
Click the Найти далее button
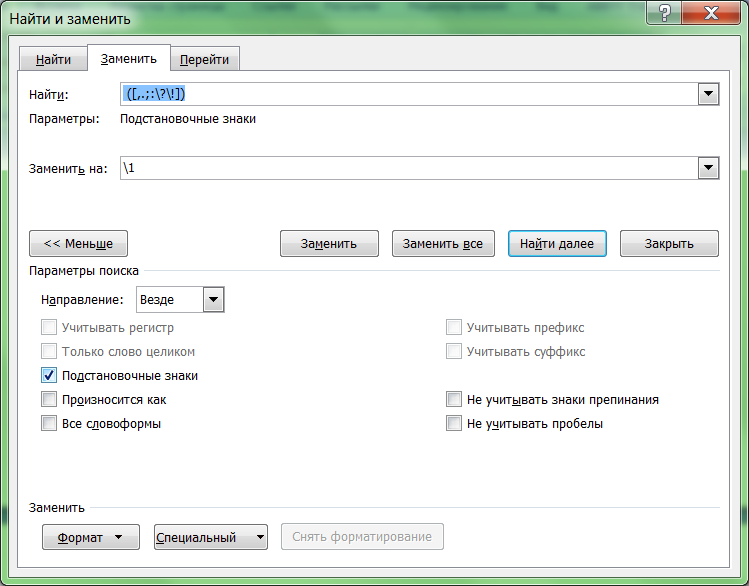[557, 244]
